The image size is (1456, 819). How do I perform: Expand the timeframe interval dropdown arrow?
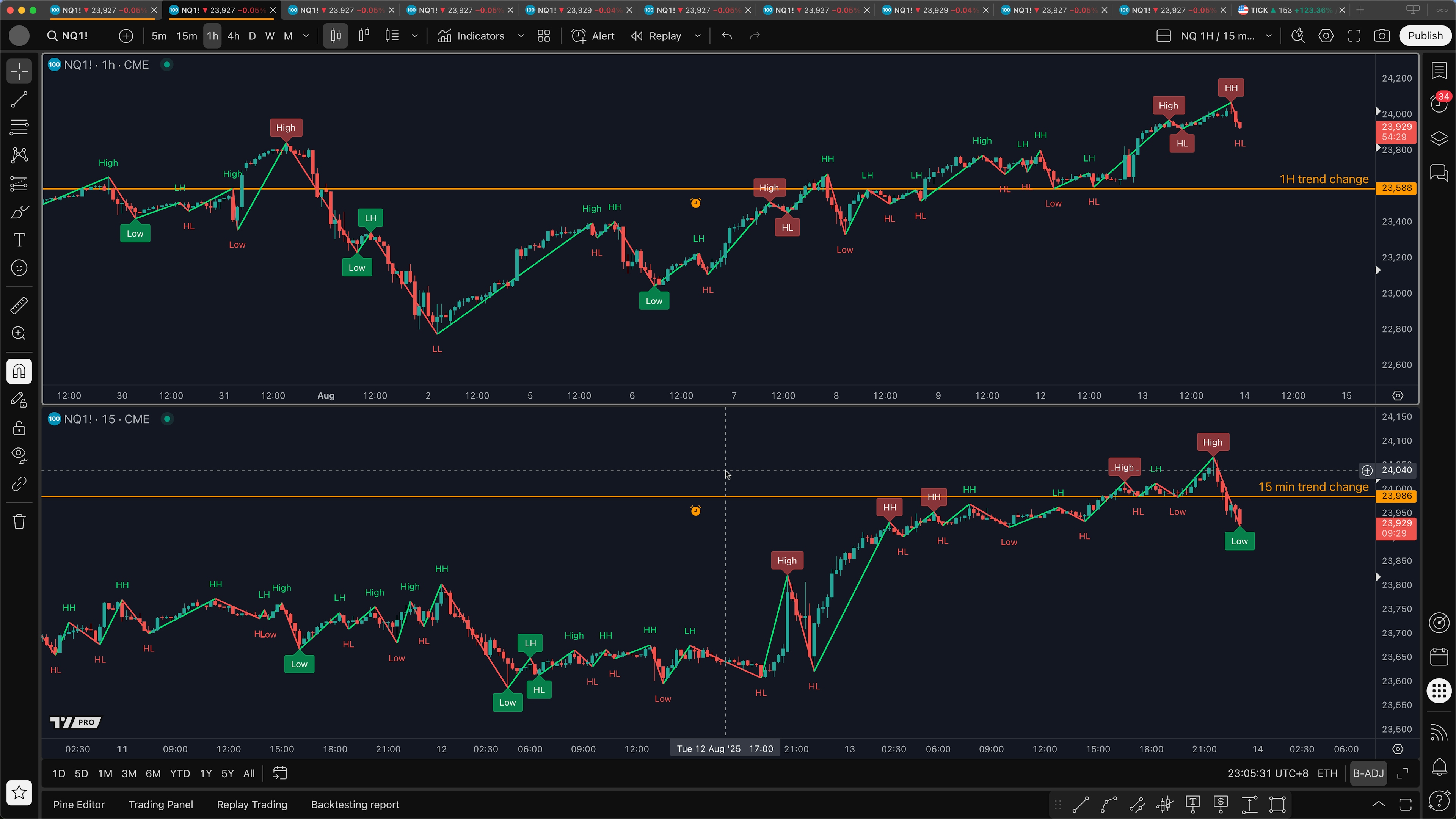(306, 36)
